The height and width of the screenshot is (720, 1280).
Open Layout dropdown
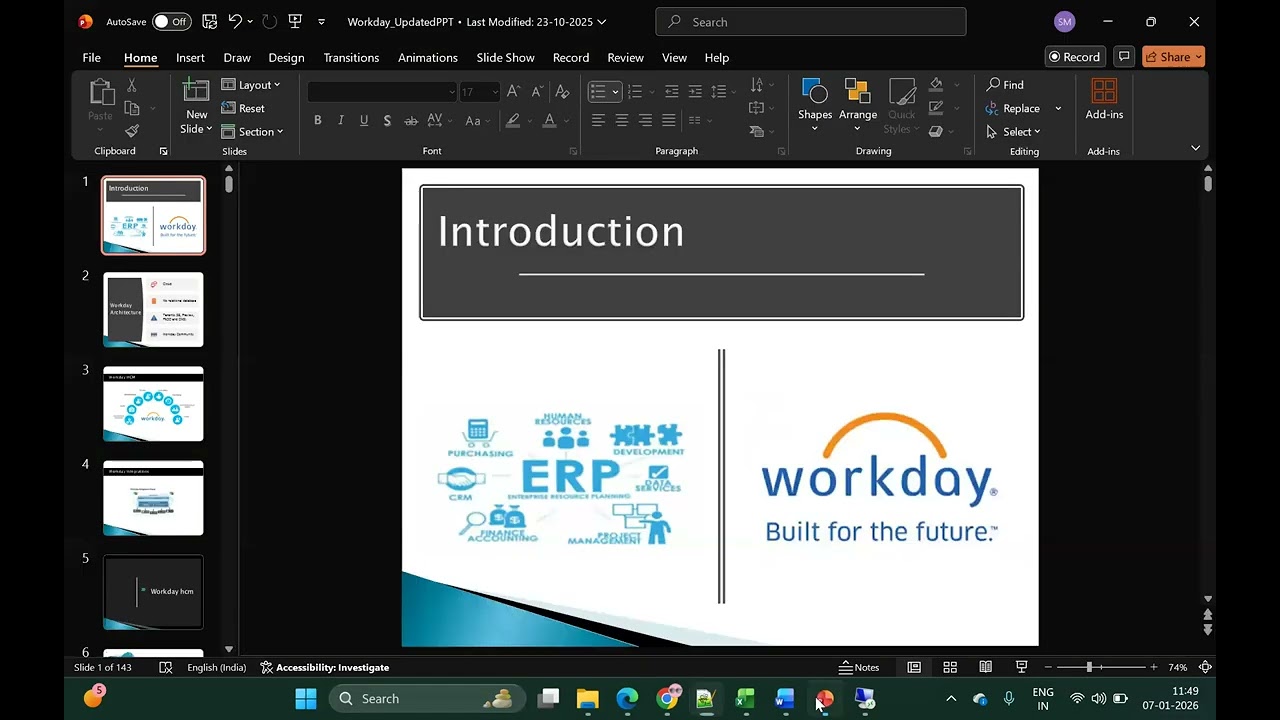tap(251, 85)
